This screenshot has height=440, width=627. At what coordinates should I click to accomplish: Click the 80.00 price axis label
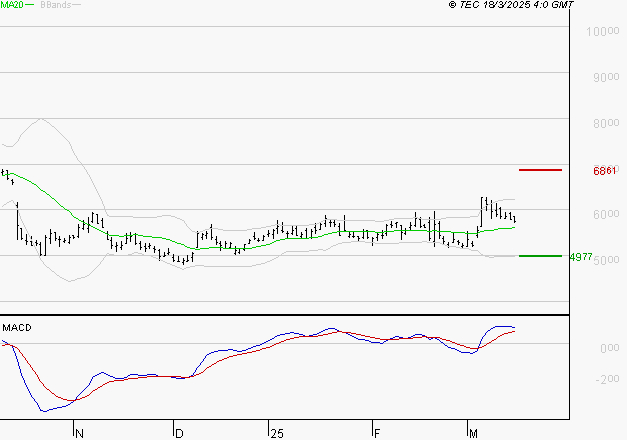tap(606, 123)
